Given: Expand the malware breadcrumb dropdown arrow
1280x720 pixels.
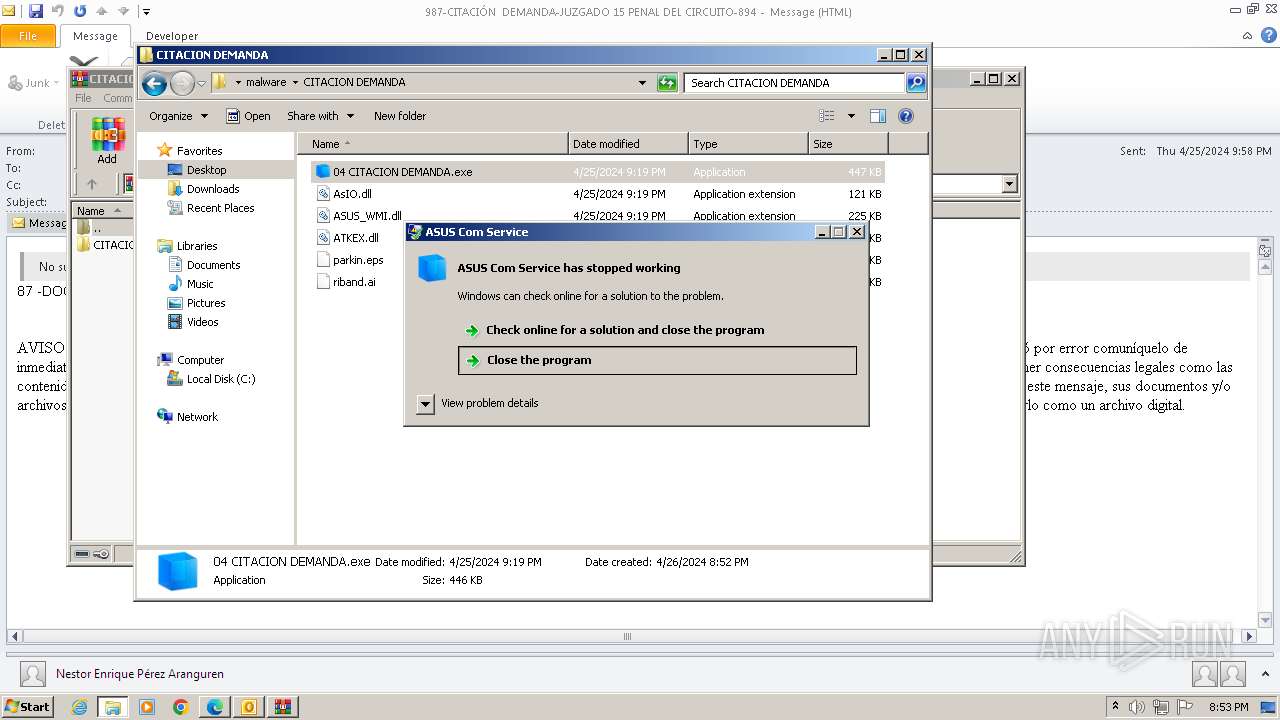Looking at the screenshot, I should [296, 83].
